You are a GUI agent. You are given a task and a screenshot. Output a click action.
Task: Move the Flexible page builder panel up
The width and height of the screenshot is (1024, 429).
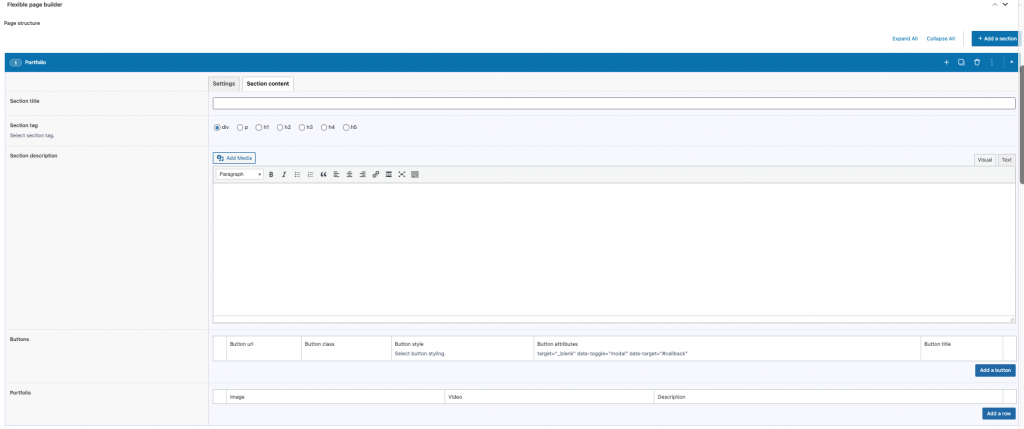point(995,5)
